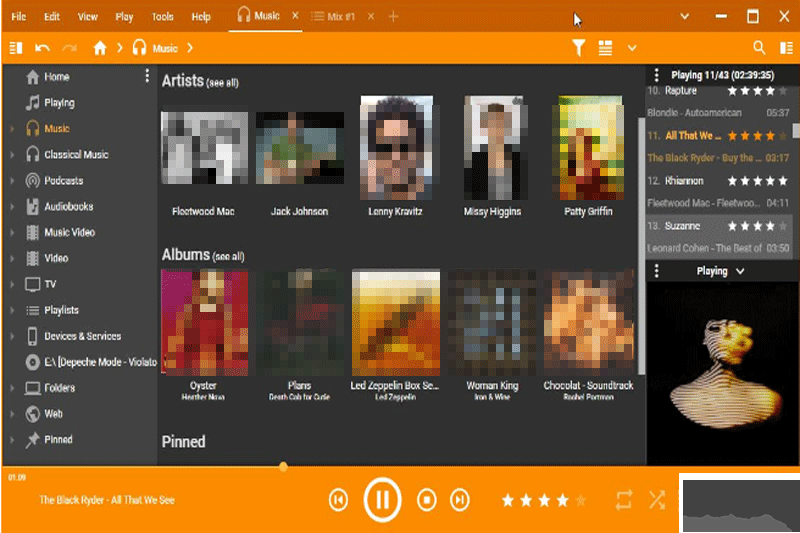This screenshot has height=533, width=800.
Task: Click the Artists "see all" link
Action: (222, 83)
